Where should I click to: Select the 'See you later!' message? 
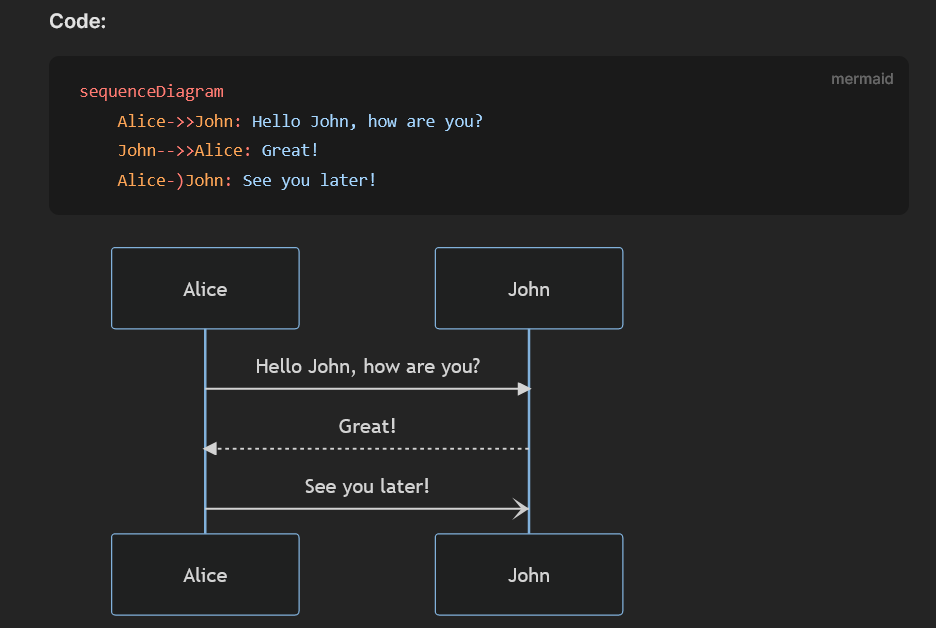(366, 487)
